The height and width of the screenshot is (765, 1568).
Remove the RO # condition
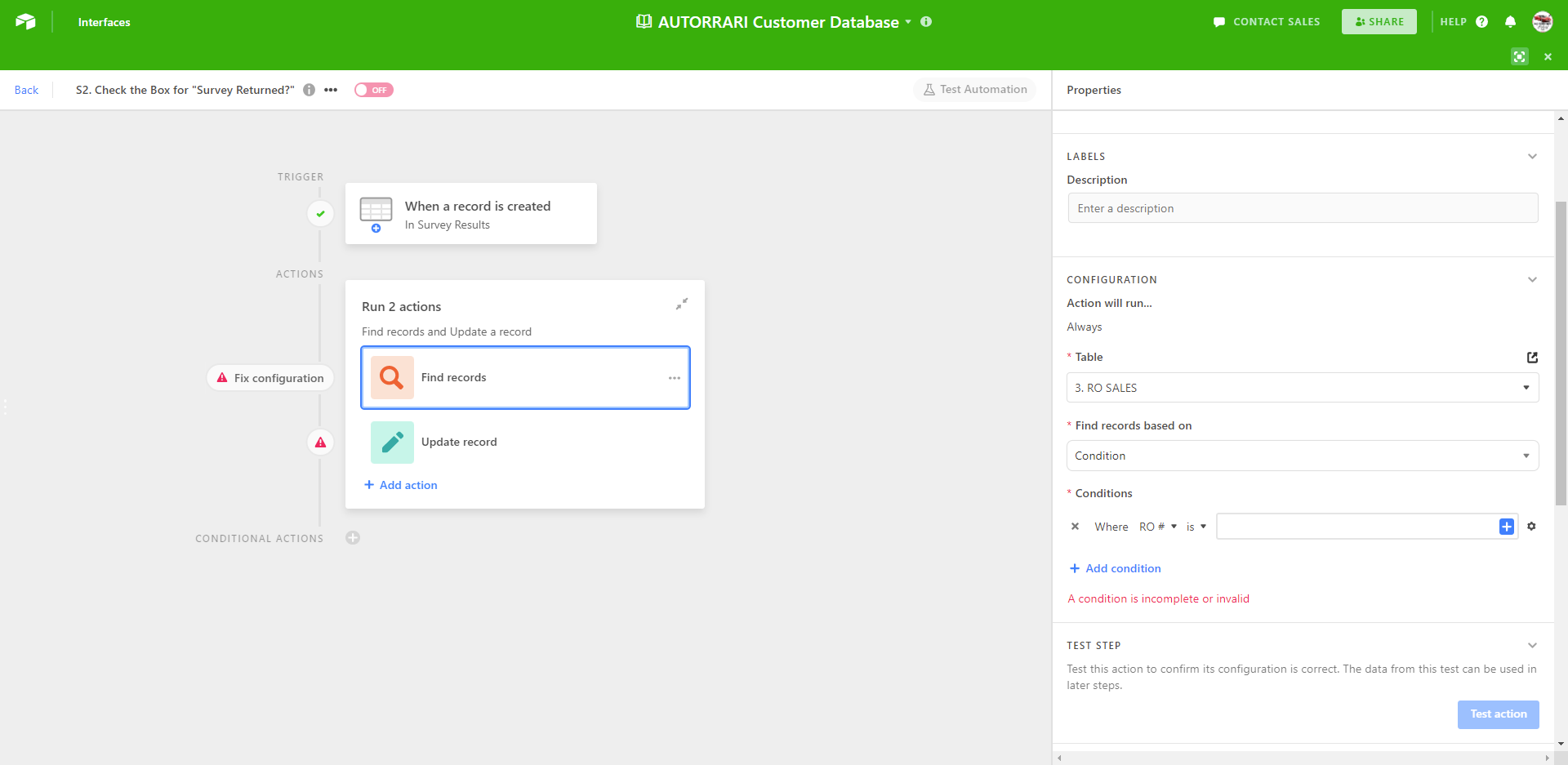pos(1075,527)
